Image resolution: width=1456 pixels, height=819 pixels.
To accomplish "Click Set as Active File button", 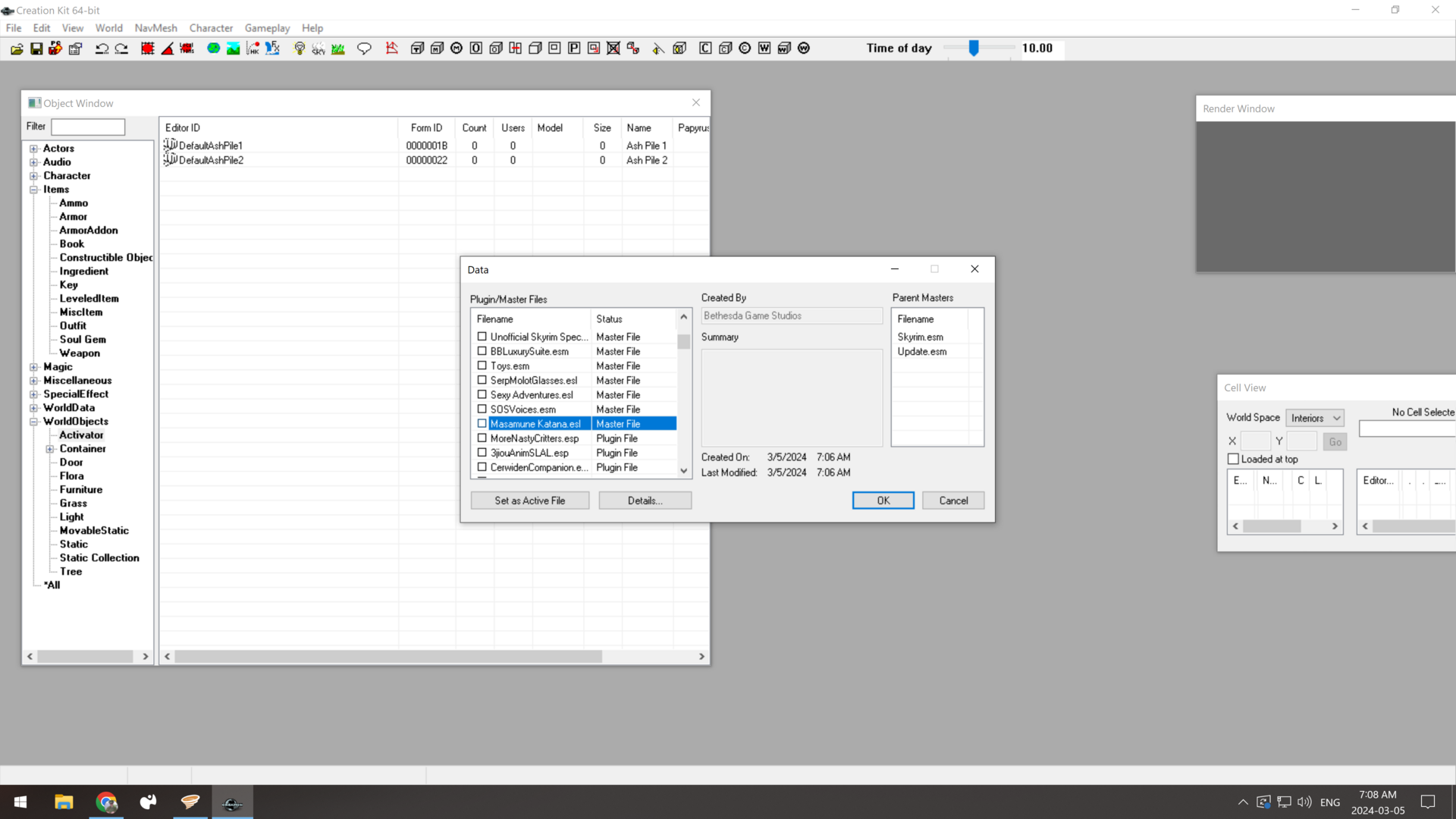I will point(530,500).
